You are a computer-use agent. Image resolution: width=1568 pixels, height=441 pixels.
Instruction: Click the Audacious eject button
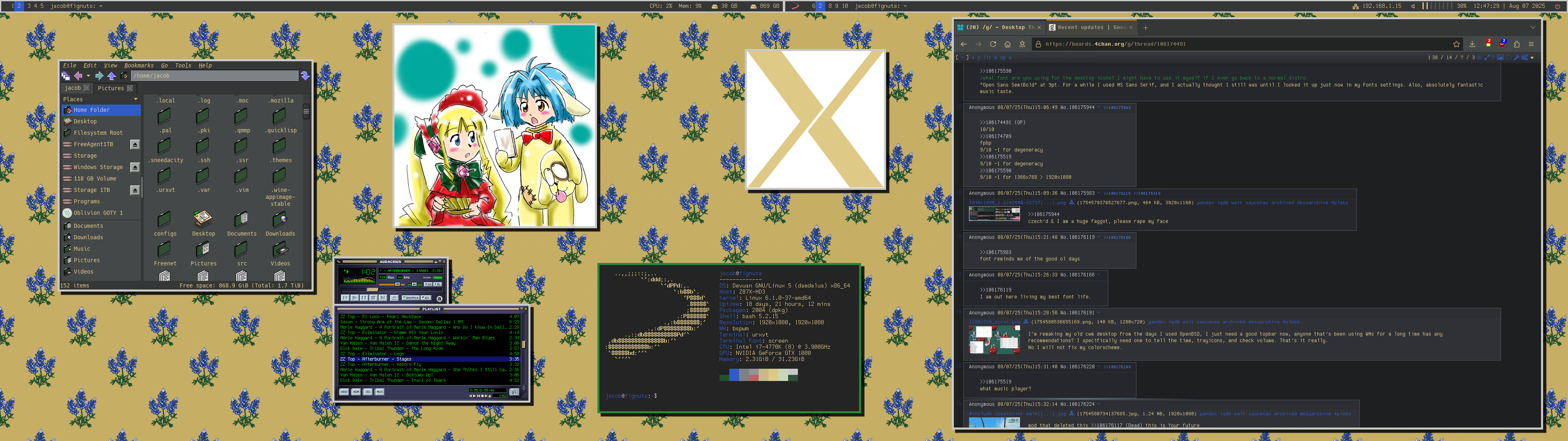pyautogui.click(x=394, y=298)
